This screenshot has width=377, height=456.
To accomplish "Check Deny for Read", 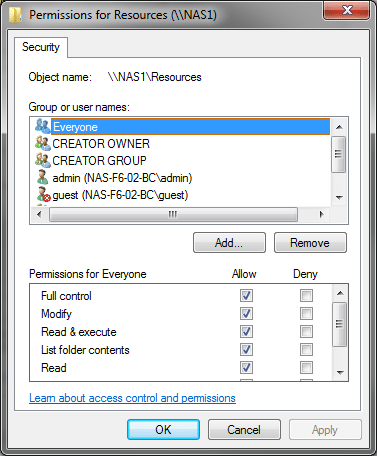I will (x=306, y=367).
